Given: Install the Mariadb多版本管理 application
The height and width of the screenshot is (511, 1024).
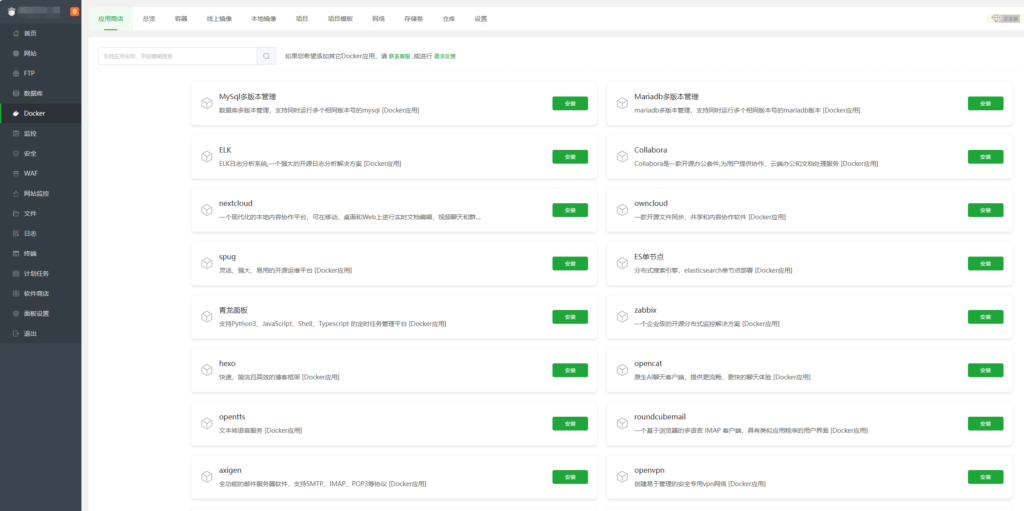Looking at the screenshot, I should point(985,103).
